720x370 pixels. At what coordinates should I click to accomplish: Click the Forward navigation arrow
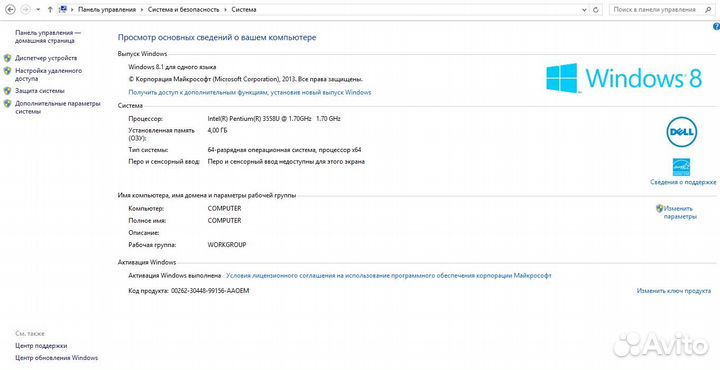(26, 10)
